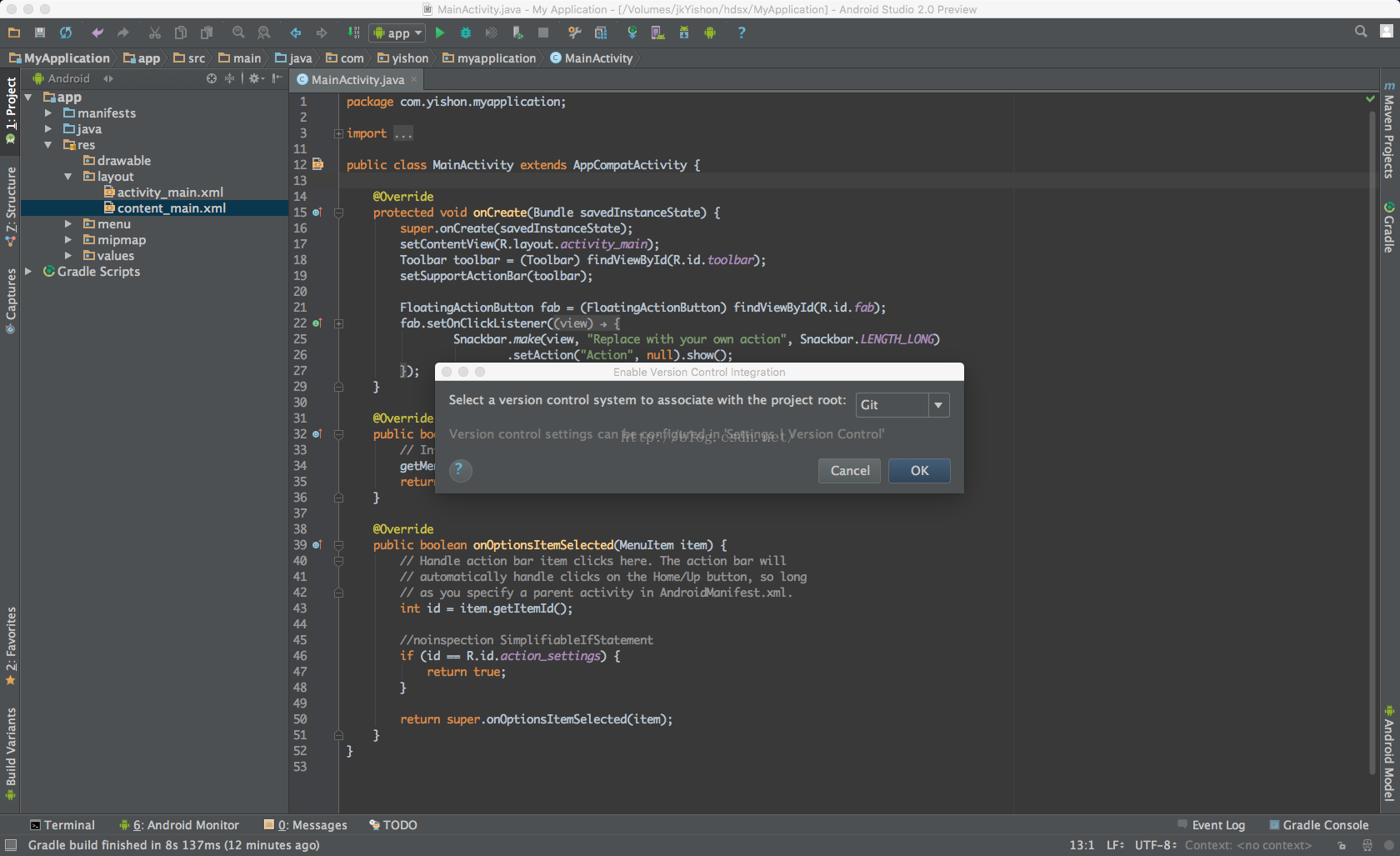Expand the mipmap folder

(x=68, y=240)
